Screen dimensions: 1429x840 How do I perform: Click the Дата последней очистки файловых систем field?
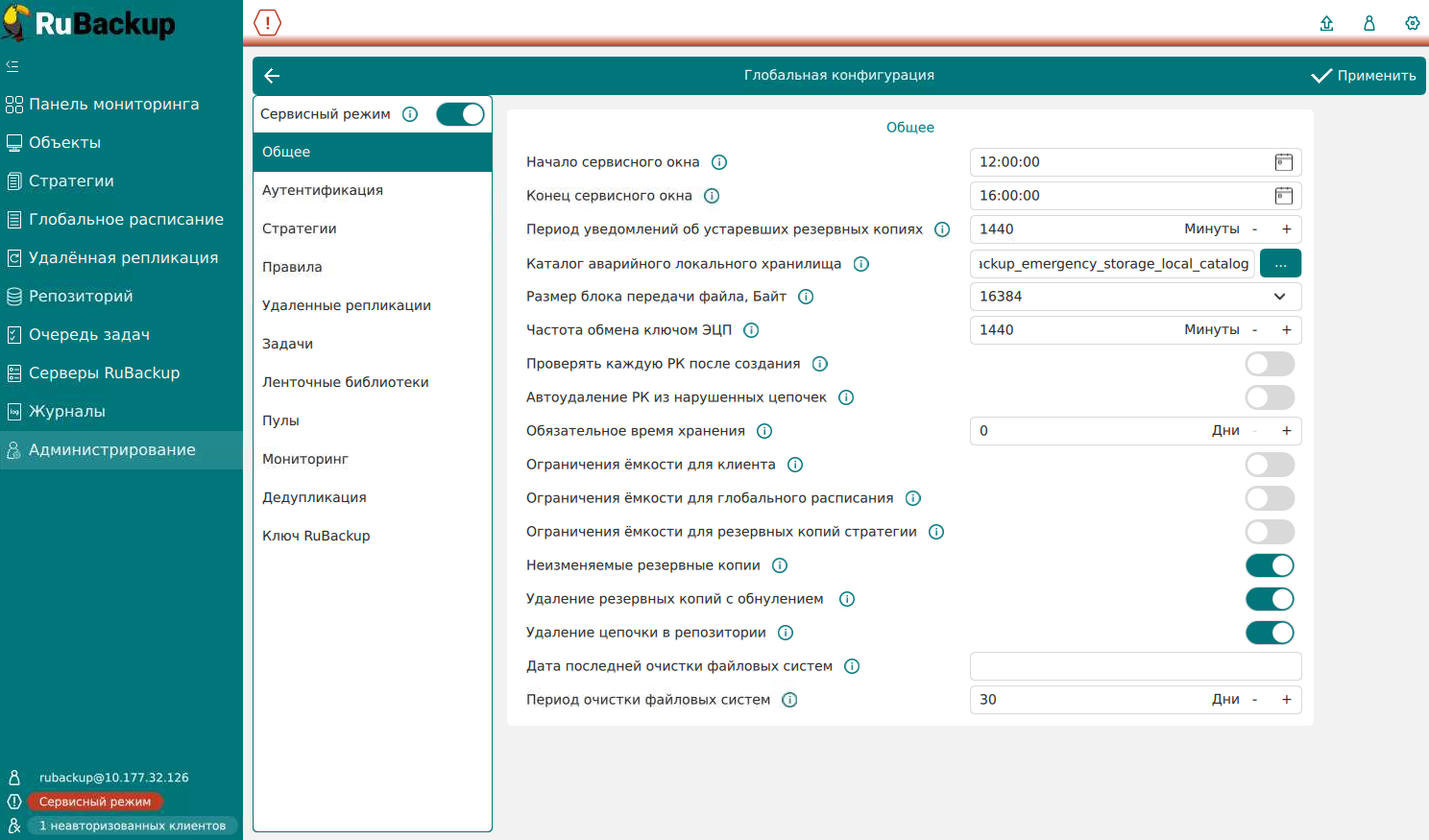pyautogui.click(x=1135, y=666)
